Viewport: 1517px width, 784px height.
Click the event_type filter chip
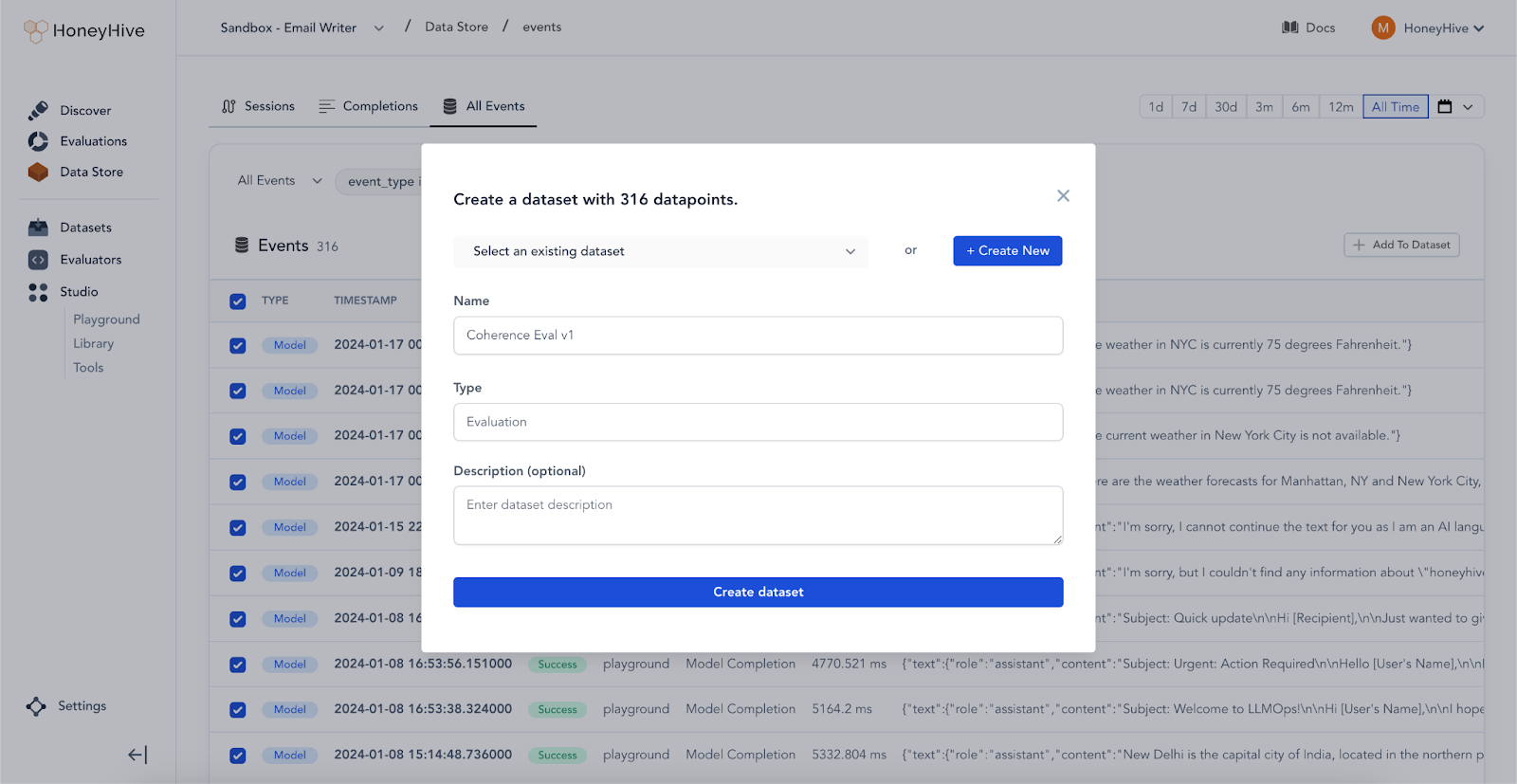click(x=379, y=181)
